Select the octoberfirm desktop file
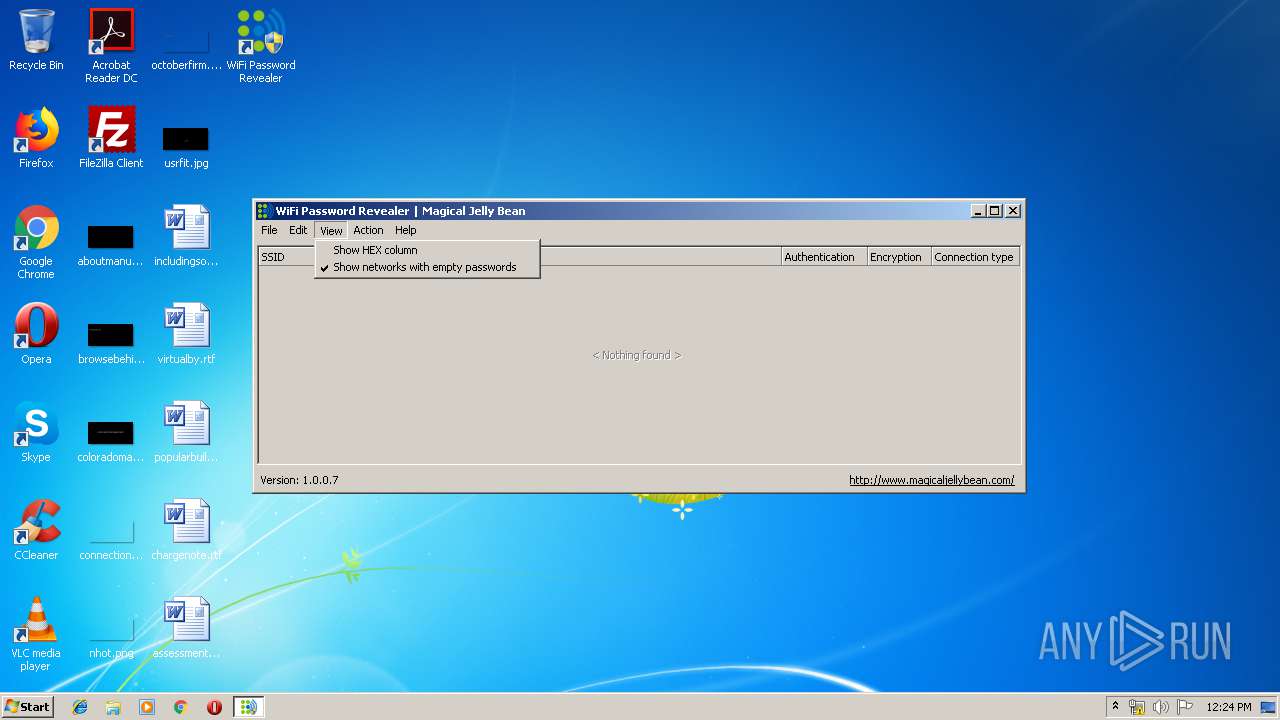1280x720 pixels. tap(186, 52)
